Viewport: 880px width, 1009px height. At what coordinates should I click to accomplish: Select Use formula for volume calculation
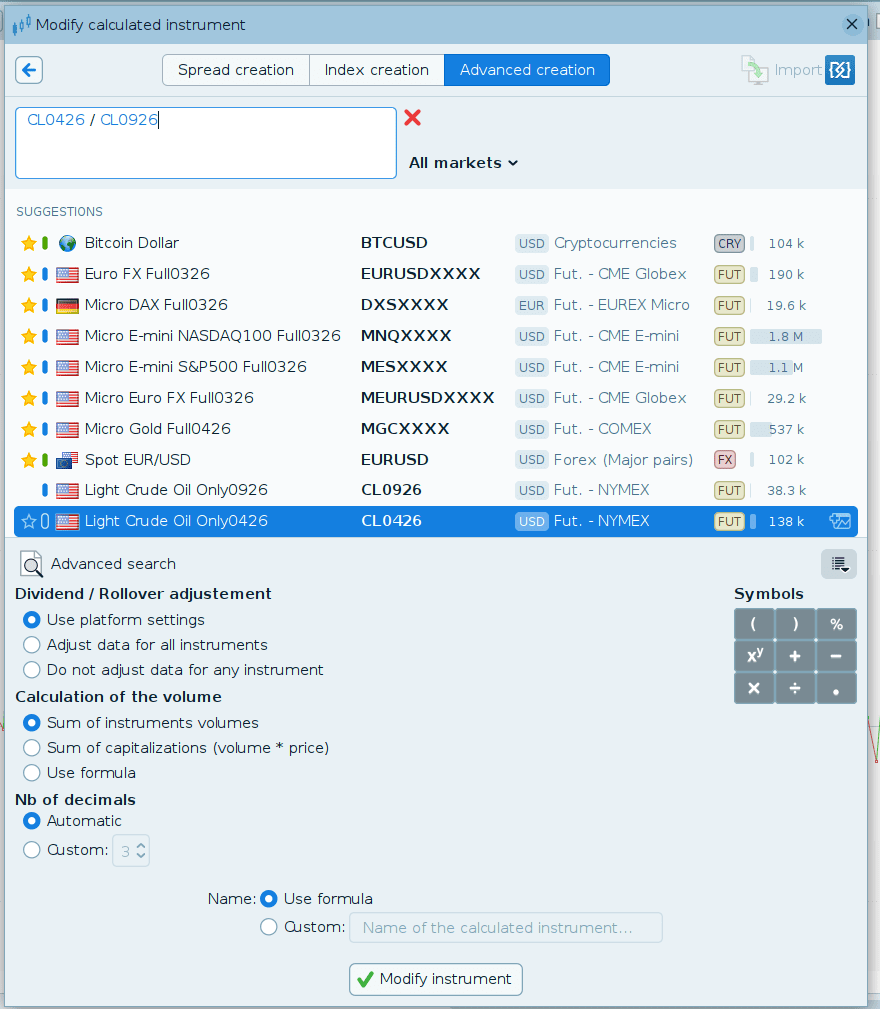(x=32, y=773)
